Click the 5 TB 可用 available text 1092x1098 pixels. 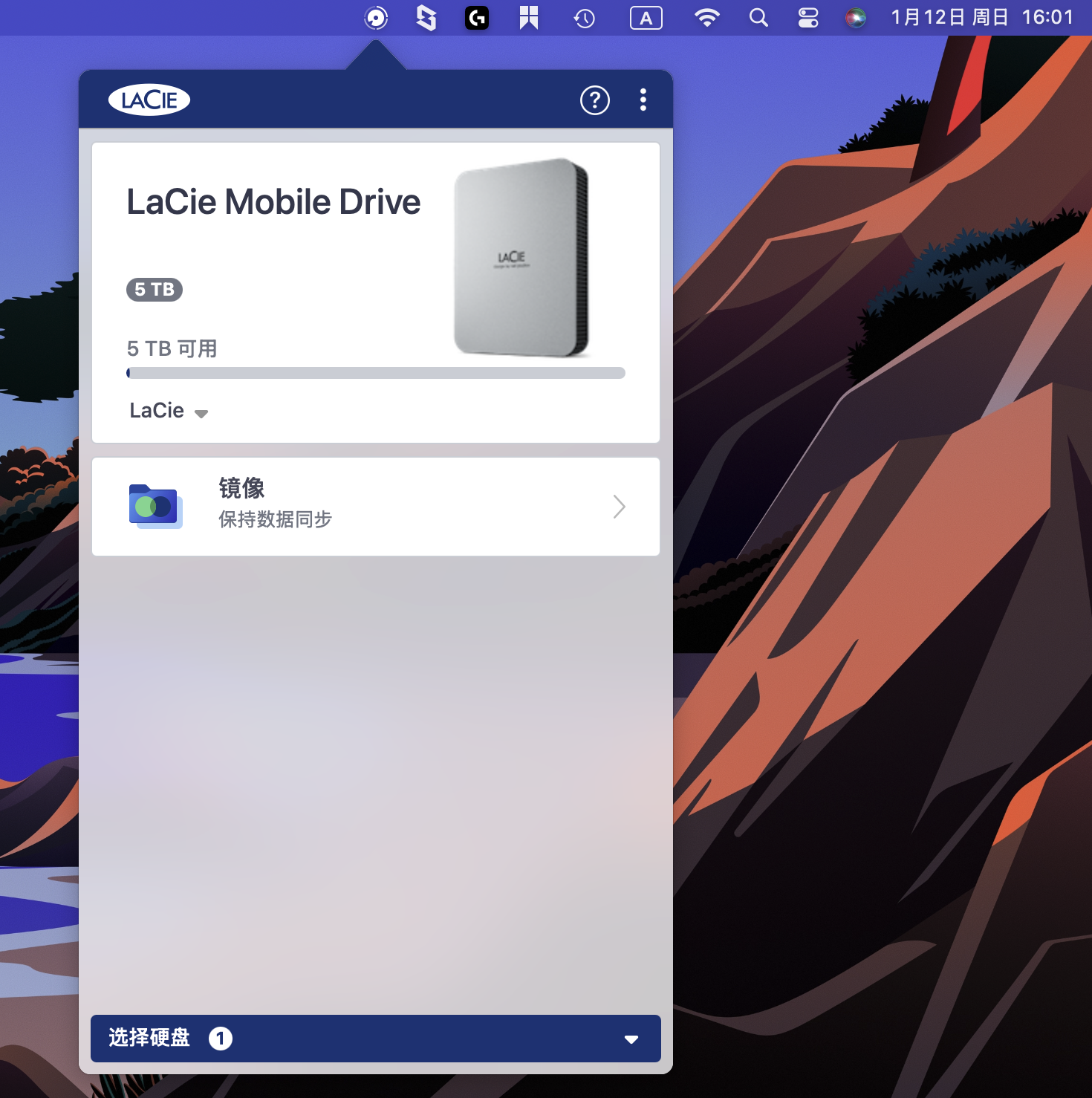(172, 348)
